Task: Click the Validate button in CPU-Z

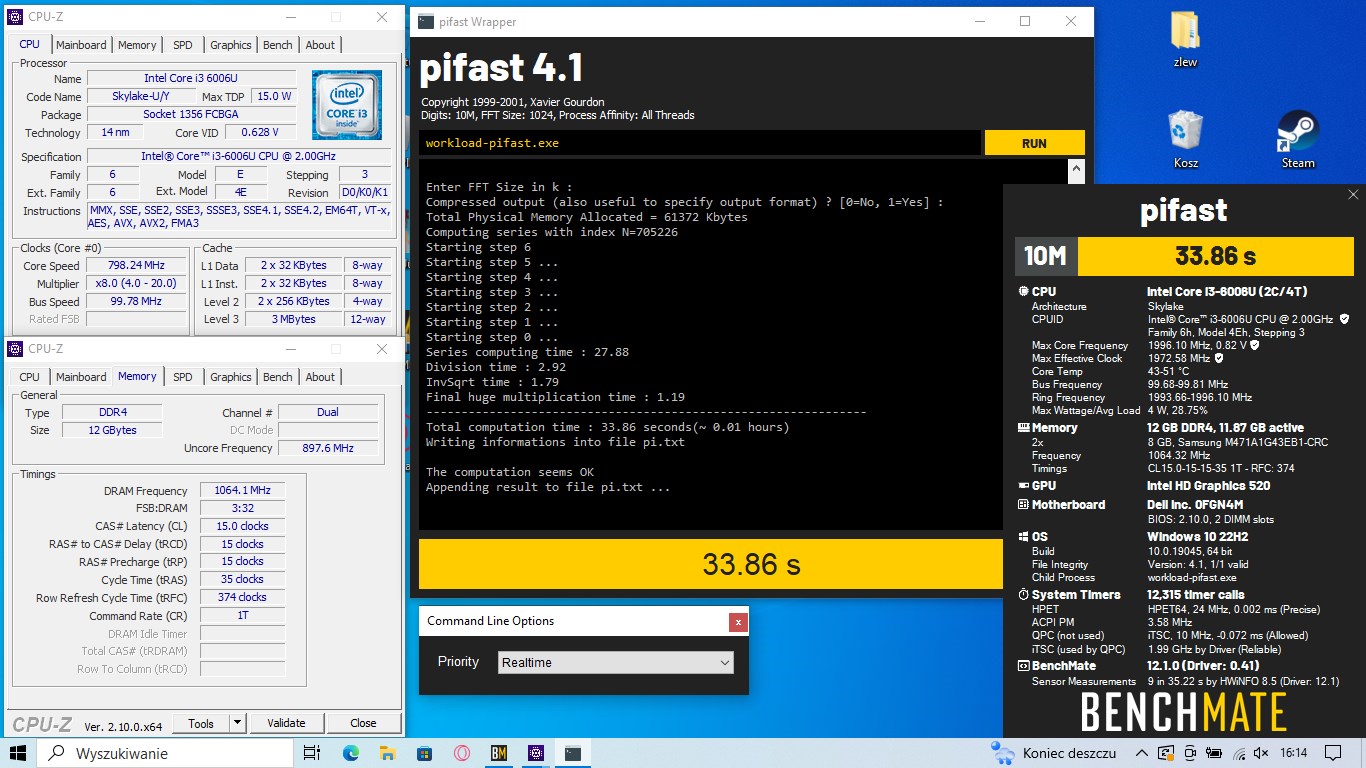Action: tap(286, 723)
